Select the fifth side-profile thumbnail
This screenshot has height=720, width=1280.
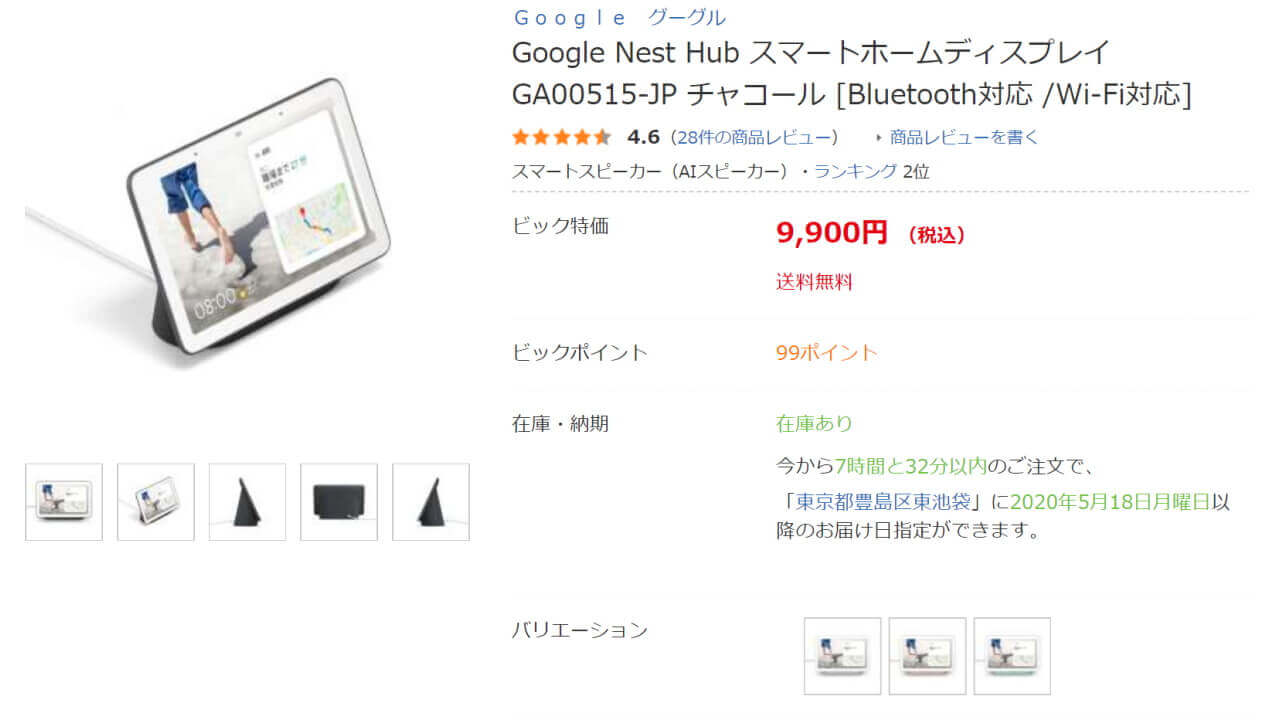click(431, 502)
